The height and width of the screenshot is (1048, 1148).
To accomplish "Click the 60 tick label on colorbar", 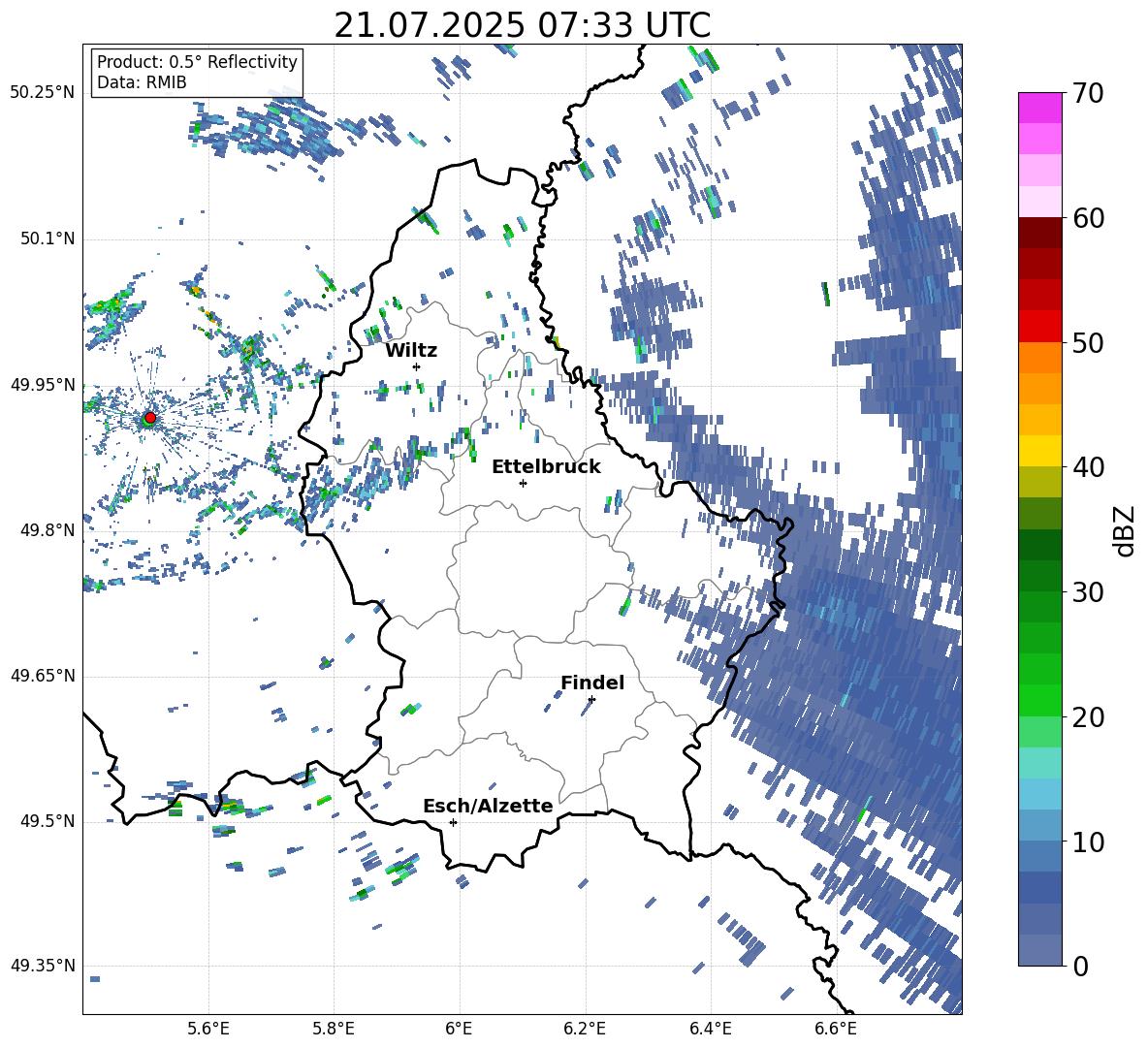I will [1087, 218].
